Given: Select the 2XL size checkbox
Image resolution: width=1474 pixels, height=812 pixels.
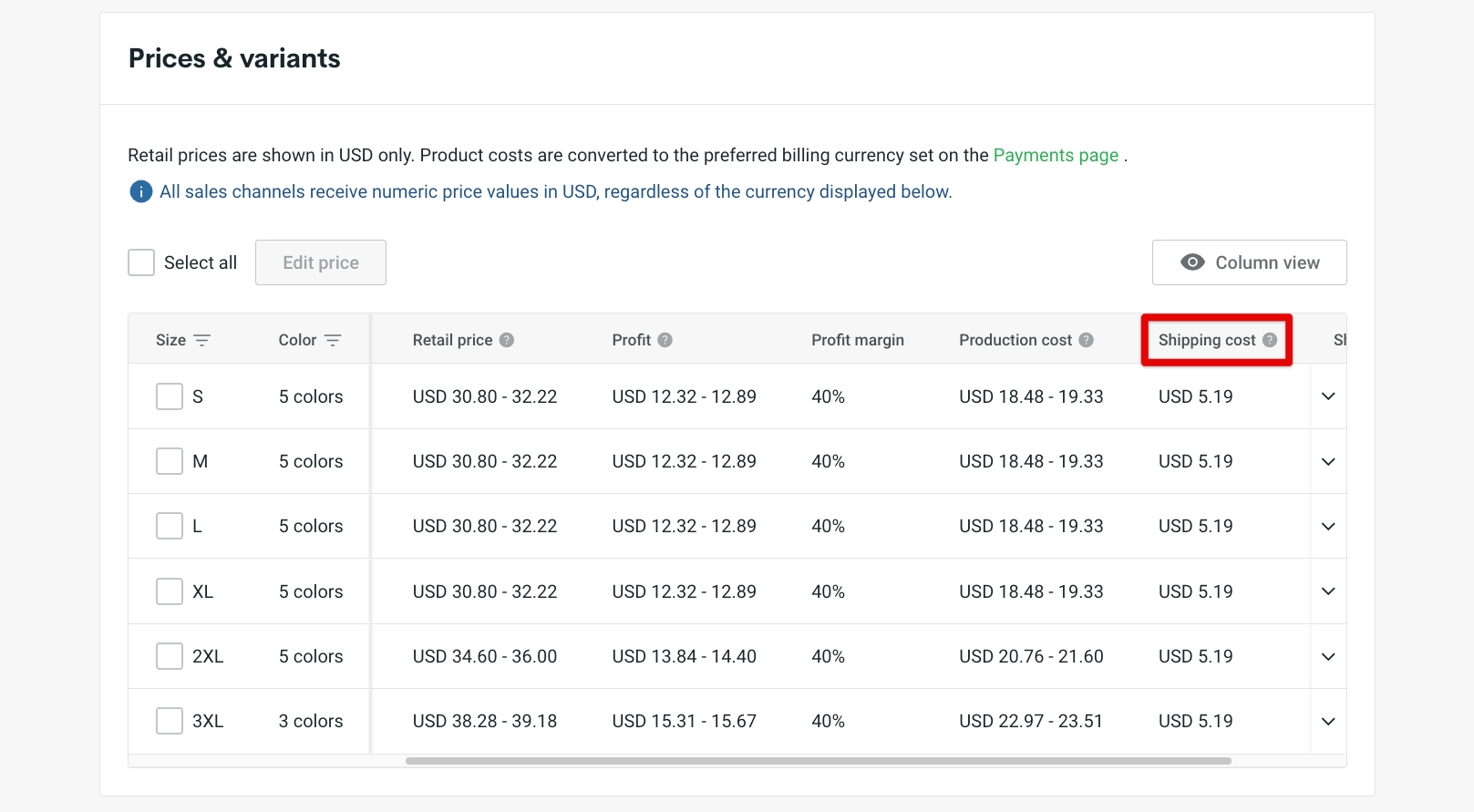Looking at the screenshot, I should pyautogui.click(x=170, y=656).
